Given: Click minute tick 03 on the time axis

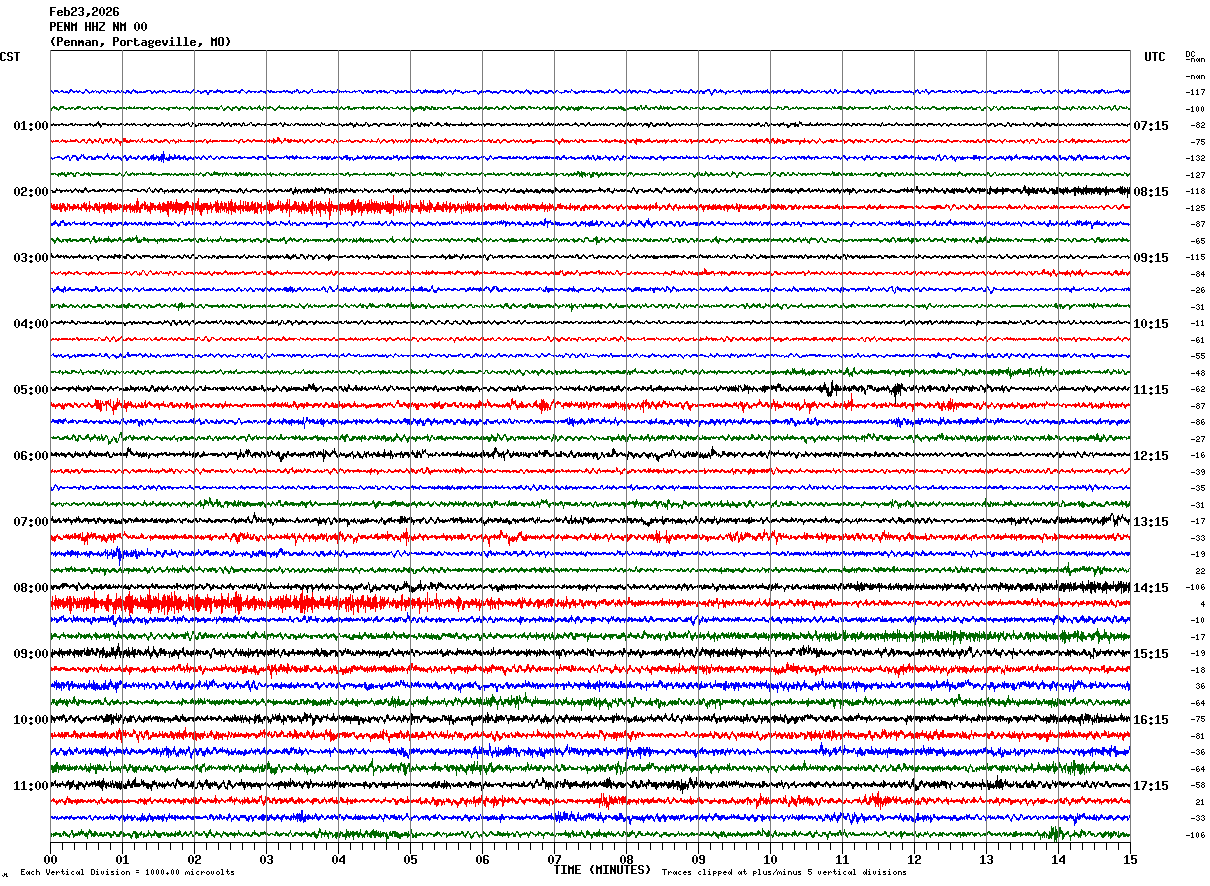Looking at the screenshot, I should click(266, 859).
